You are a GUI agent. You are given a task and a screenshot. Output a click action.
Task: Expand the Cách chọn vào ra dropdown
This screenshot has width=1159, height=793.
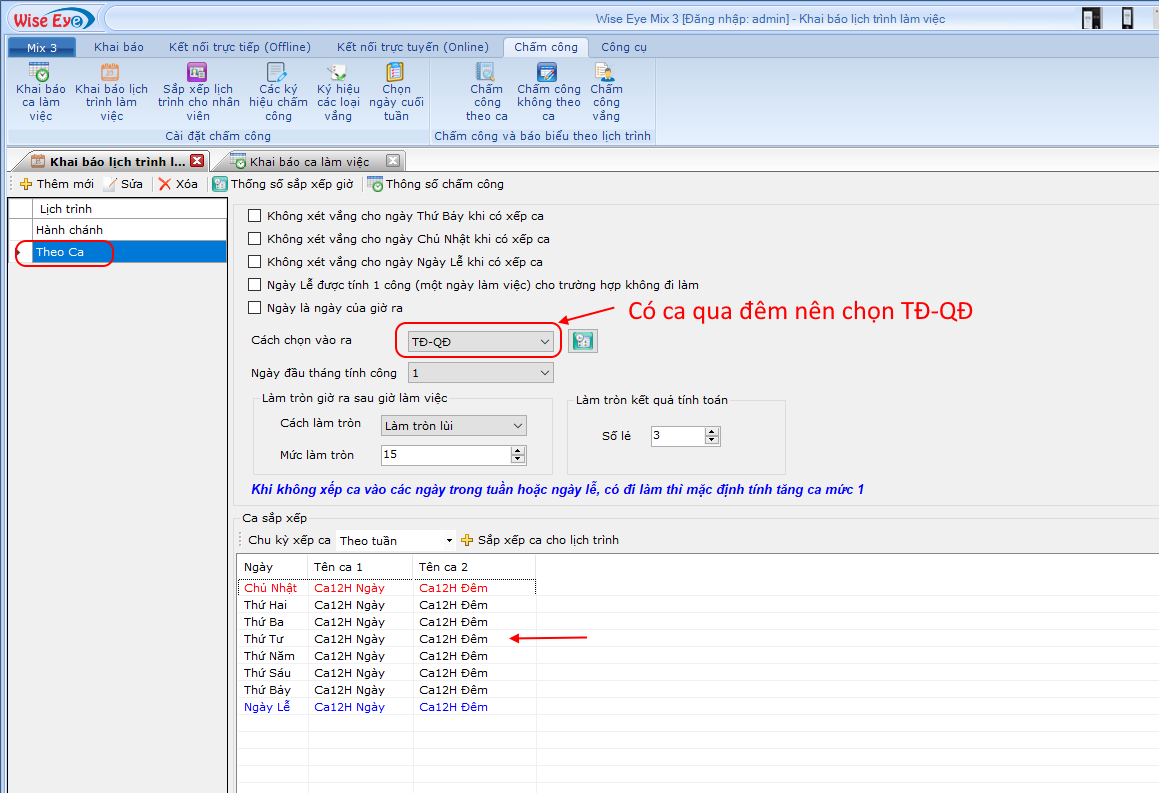pos(545,342)
